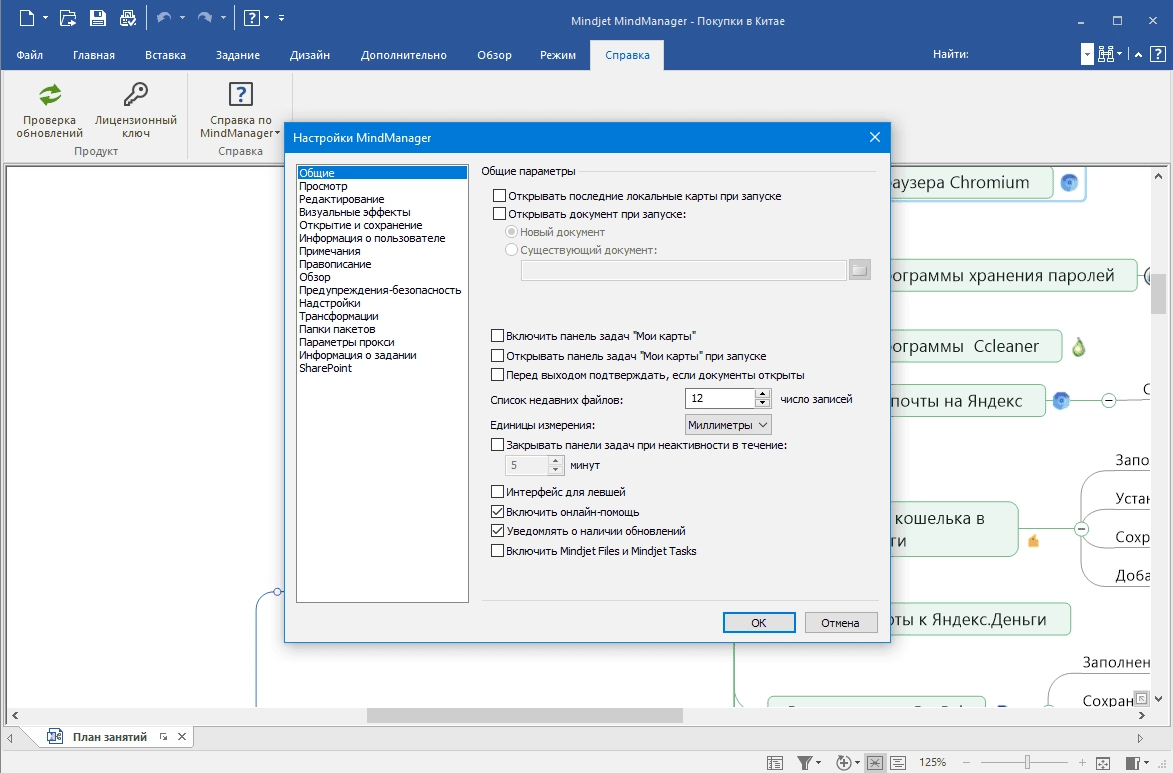
Task: Open Справка по MindManager ribbon button
Action: coord(240,111)
